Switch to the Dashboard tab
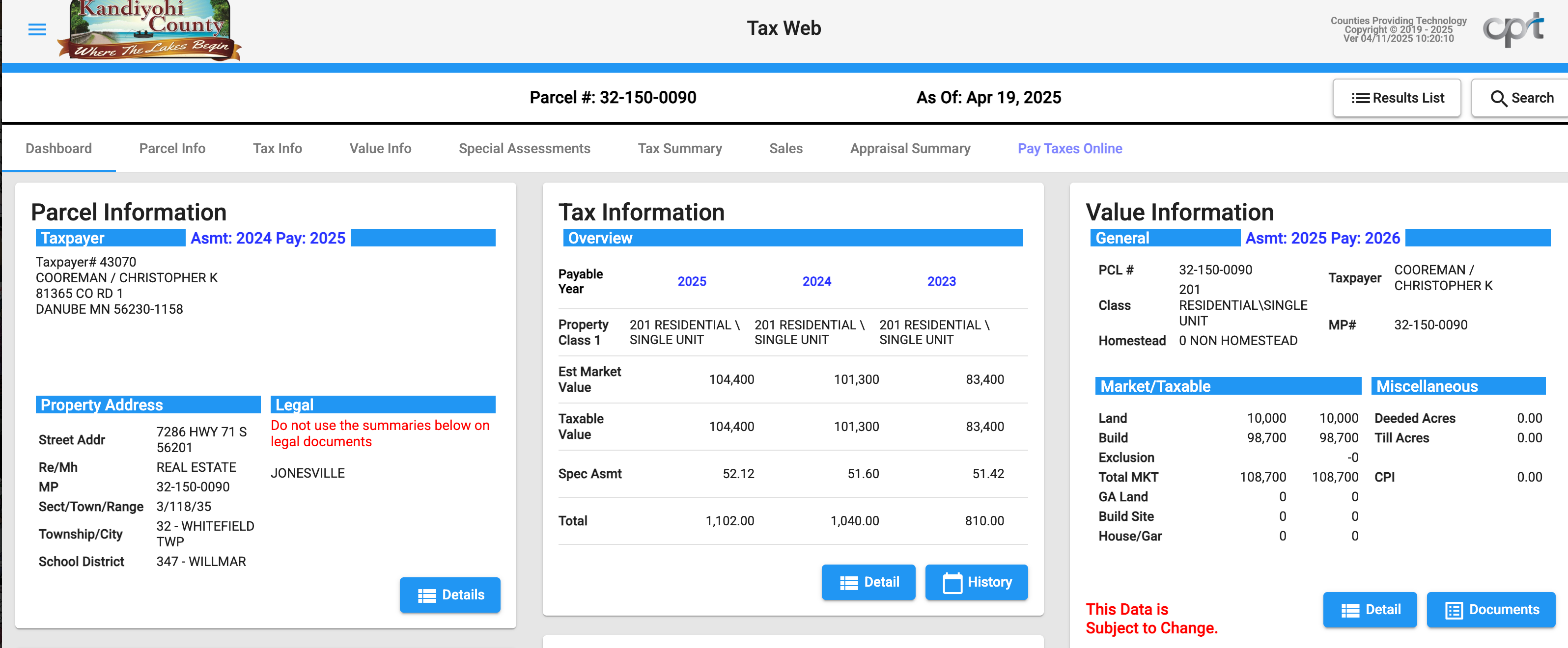 point(58,148)
